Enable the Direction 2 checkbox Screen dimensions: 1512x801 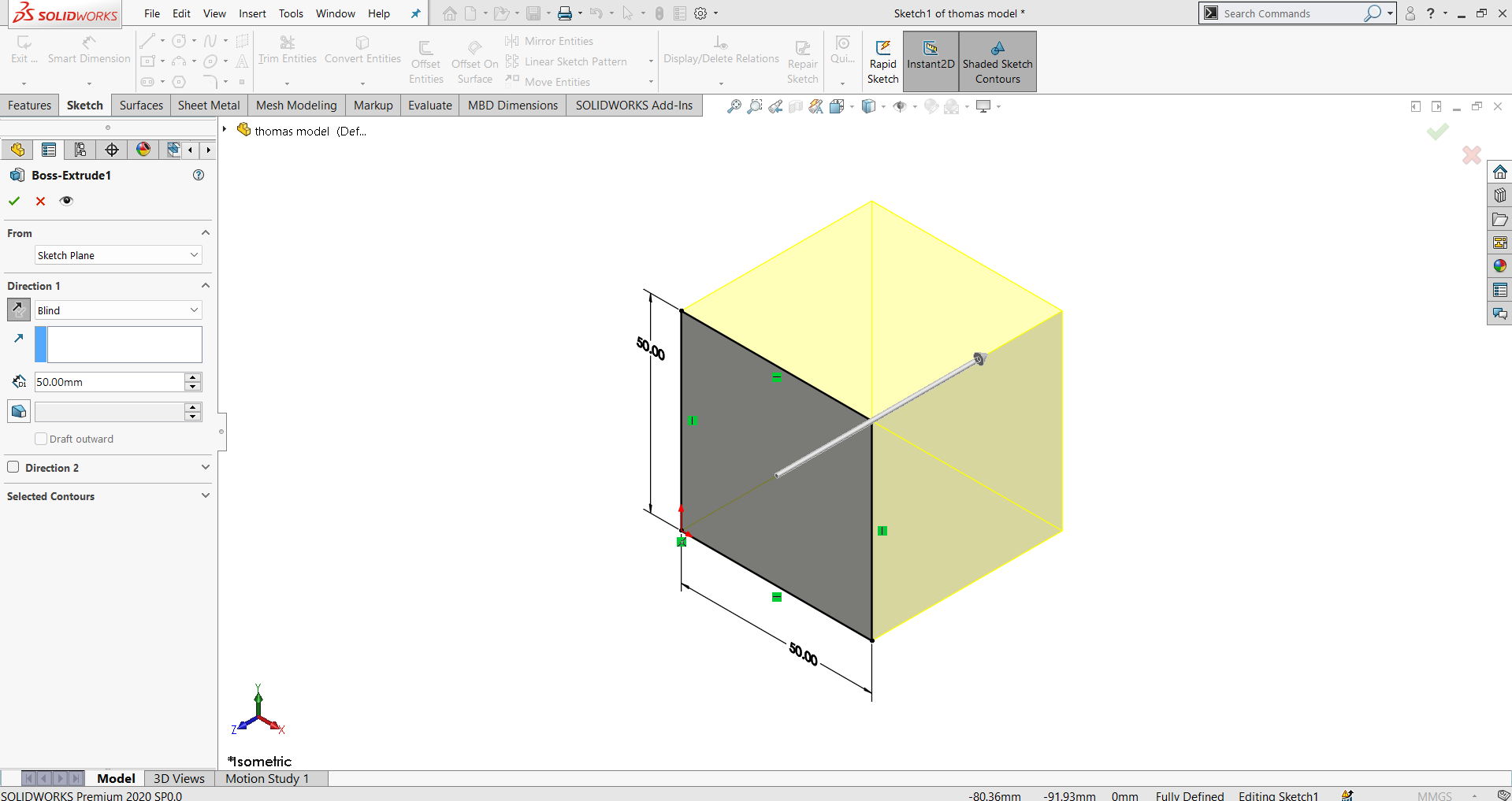click(13, 467)
